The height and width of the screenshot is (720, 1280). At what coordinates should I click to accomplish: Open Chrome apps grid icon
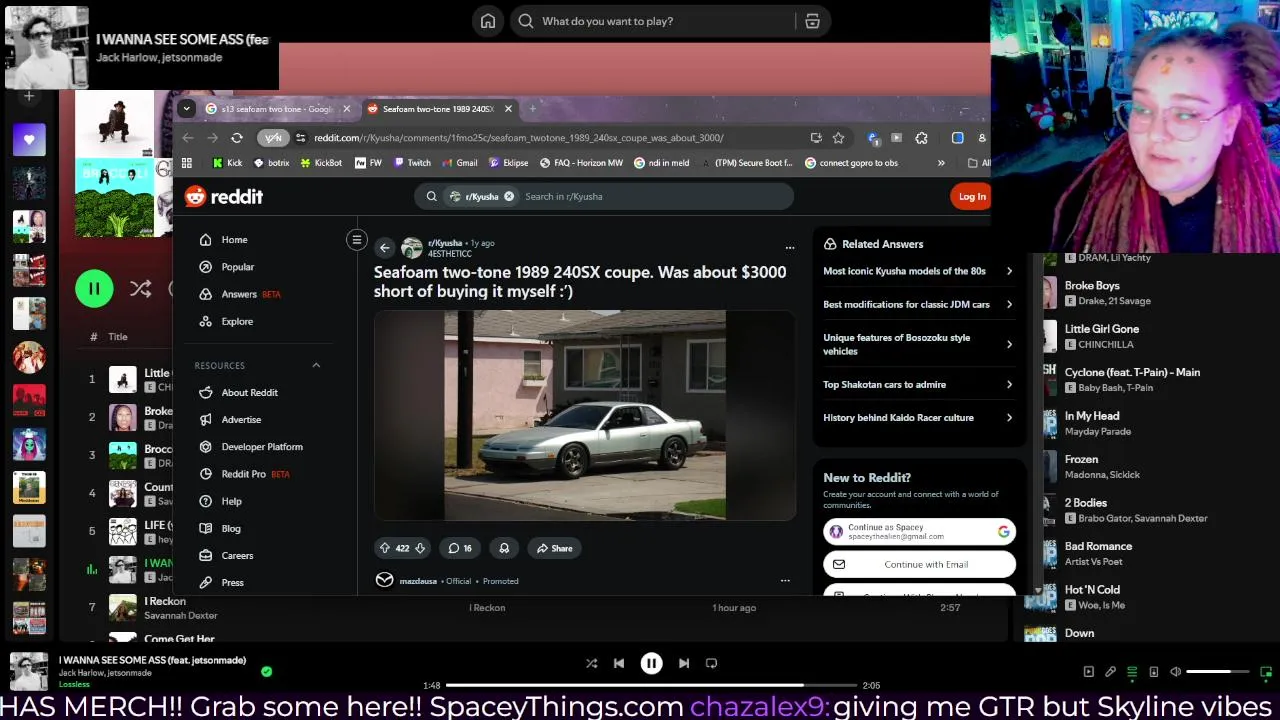[x=187, y=163]
